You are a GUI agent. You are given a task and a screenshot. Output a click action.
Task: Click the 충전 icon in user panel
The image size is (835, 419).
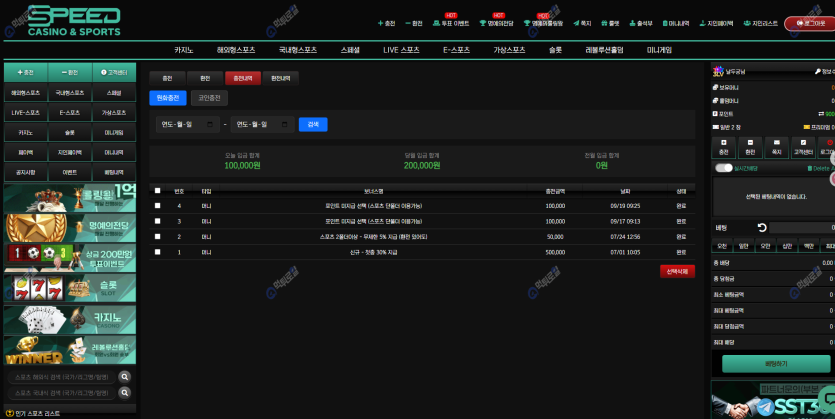tap(723, 147)
